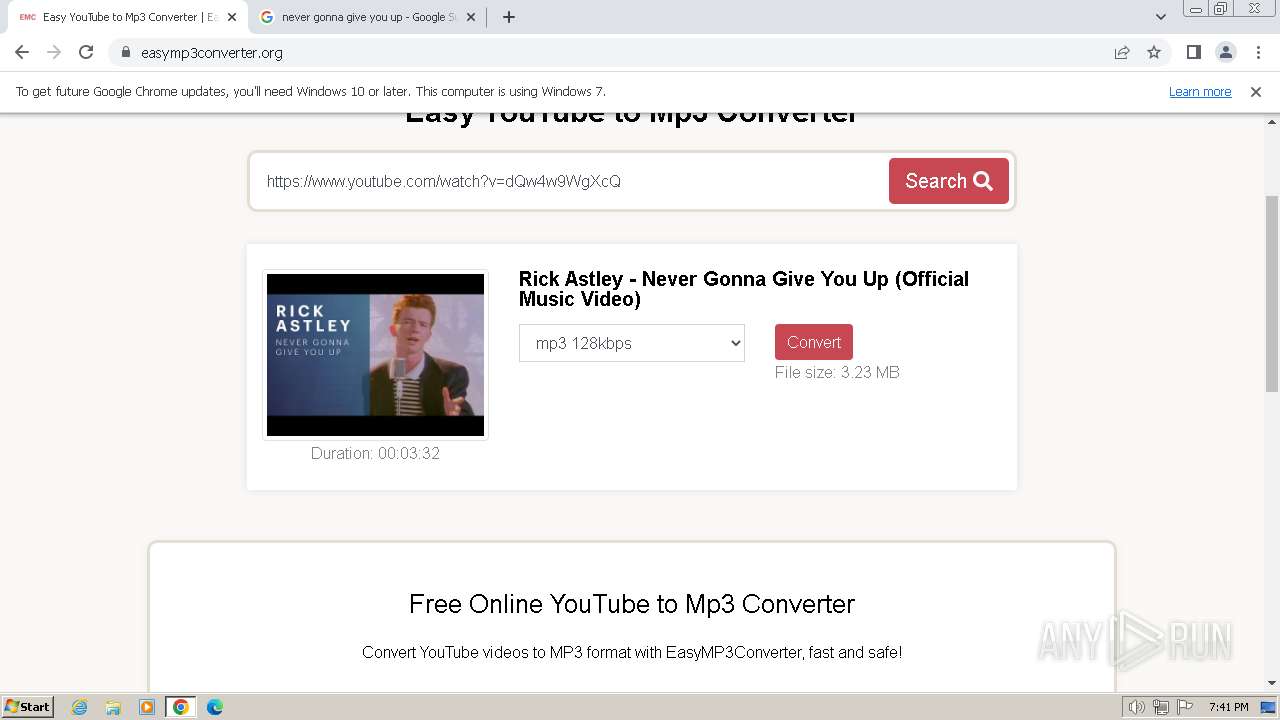The width and height of the screenshot is (1280, 720).
Task: Open the mp3 128kbps quality dropdown
Action: pyautogui.click(x=632, y=343)
